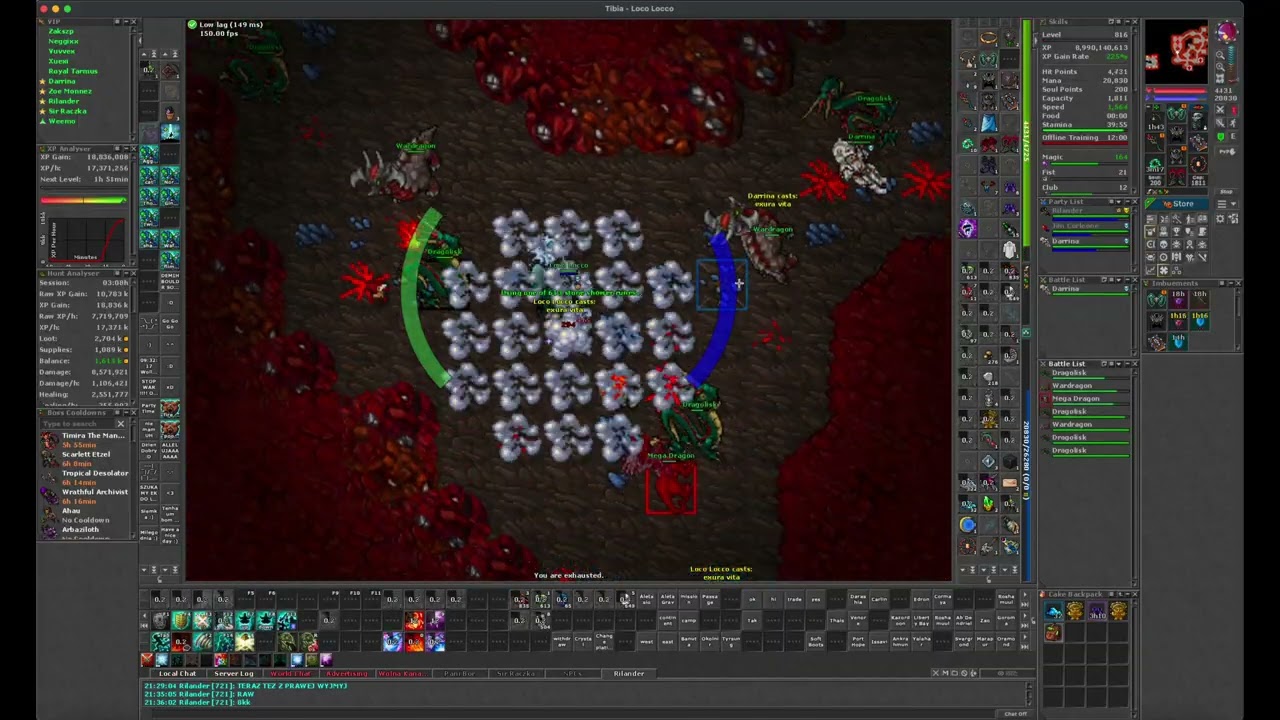
Task: Close the Boss Cooldowns panel
Action: pyautogui.click(x=134, y=413)
